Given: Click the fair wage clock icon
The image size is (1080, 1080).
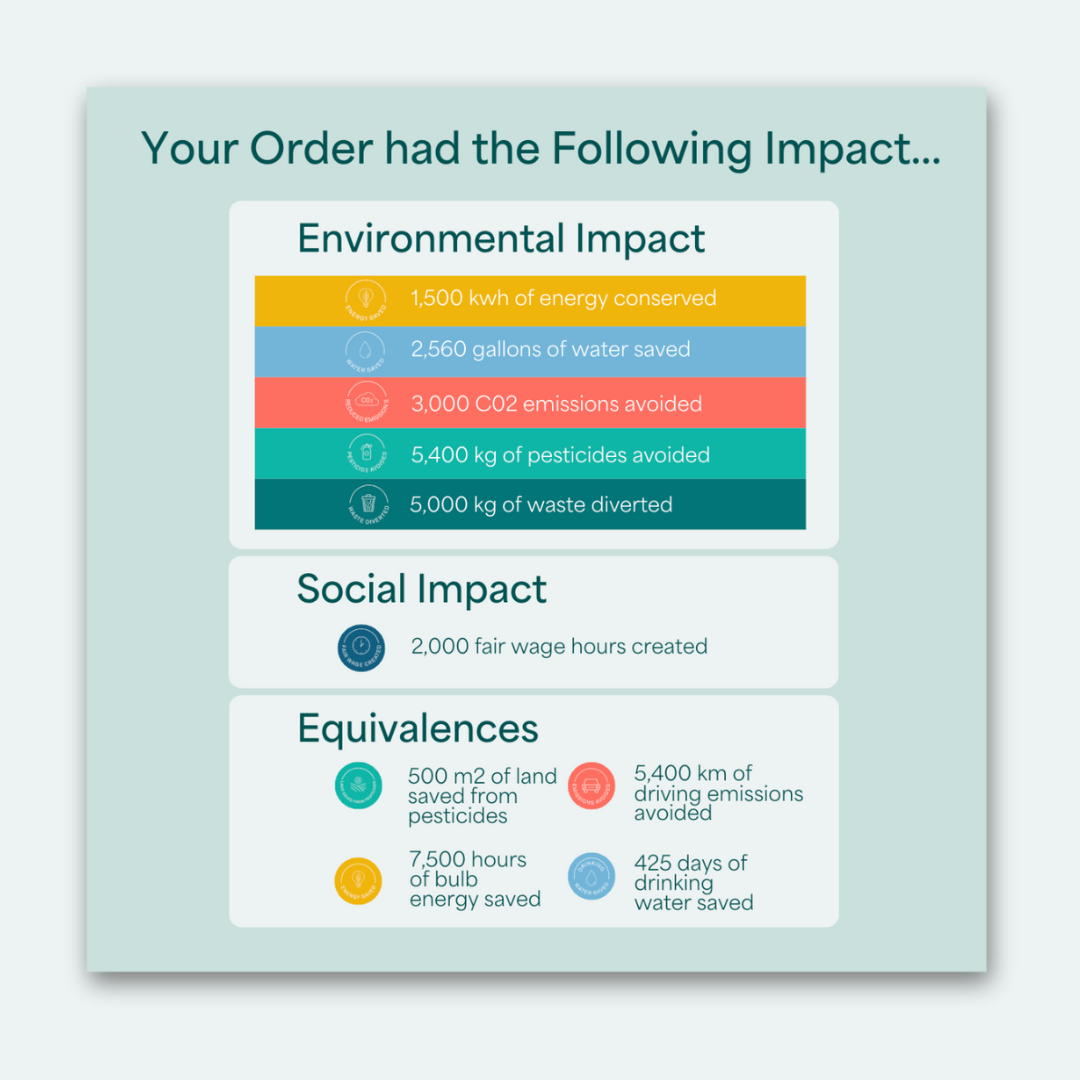Looking at the screenshot, I should point(361,646).
